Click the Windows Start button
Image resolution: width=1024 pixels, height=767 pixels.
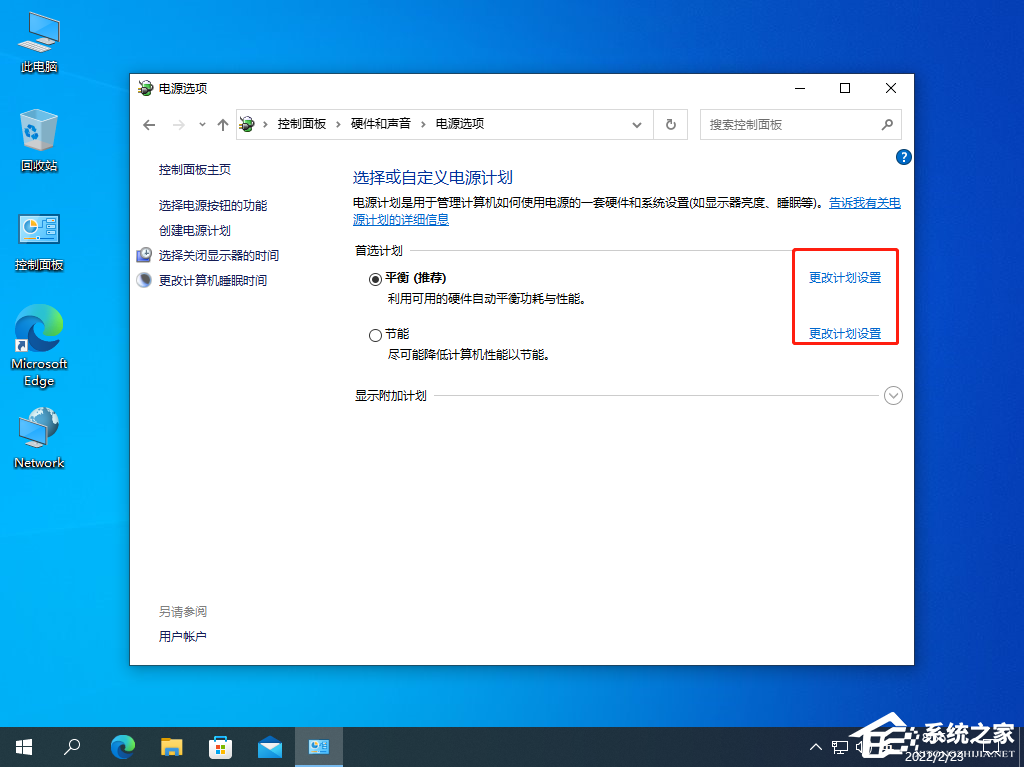[24, 747]
